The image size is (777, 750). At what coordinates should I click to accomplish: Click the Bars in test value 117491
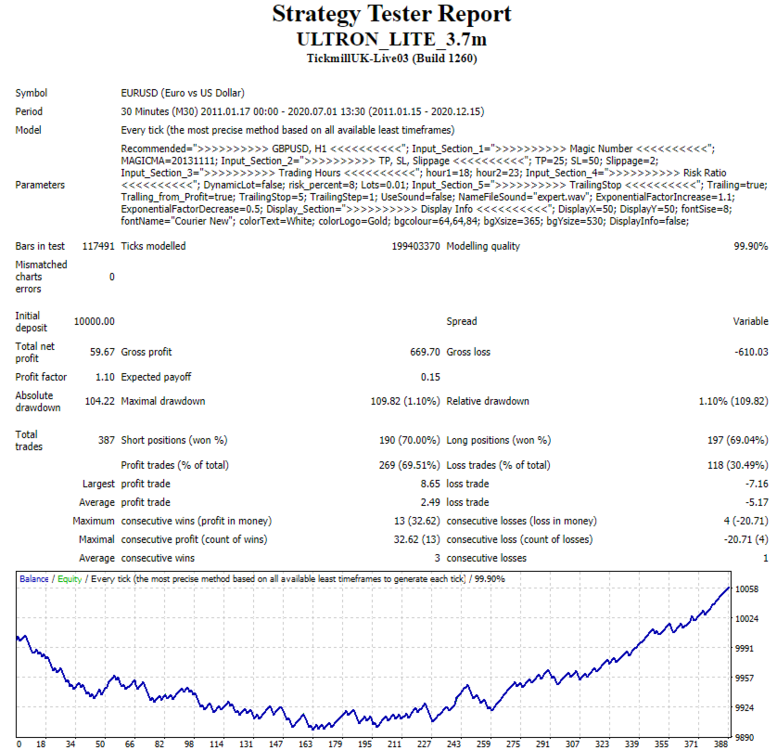[98, 246]
